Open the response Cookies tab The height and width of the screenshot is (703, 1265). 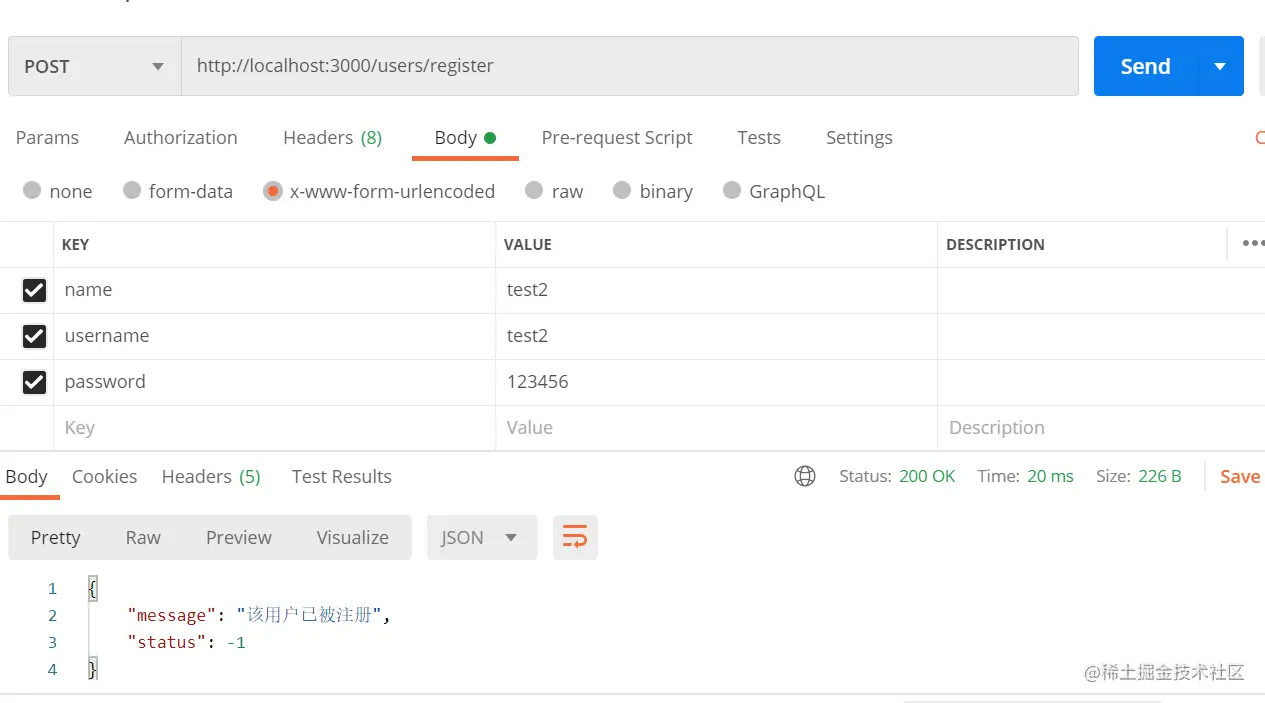[x=104, y=476]
